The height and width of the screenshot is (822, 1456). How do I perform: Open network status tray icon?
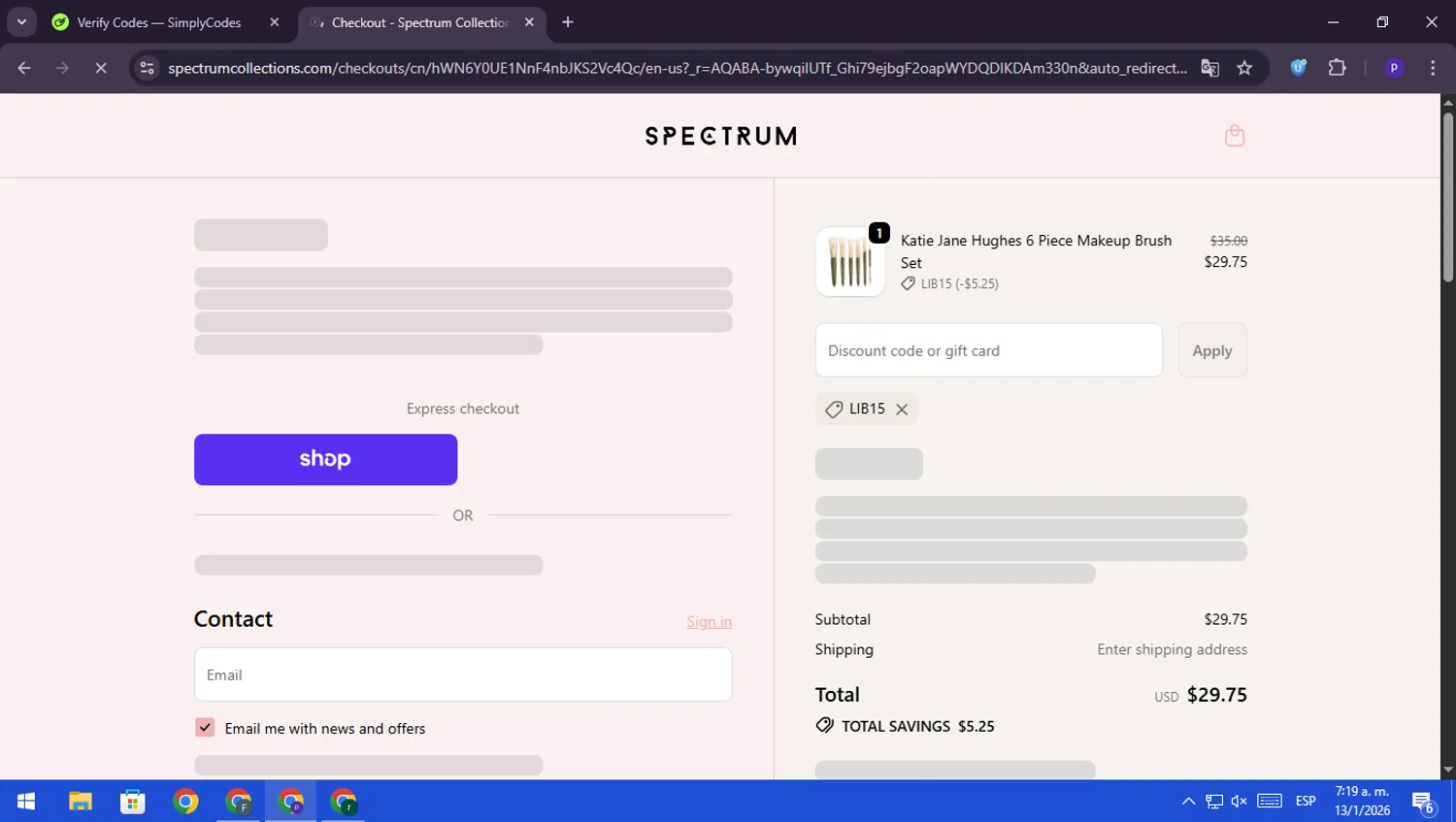click(1214, 802)
